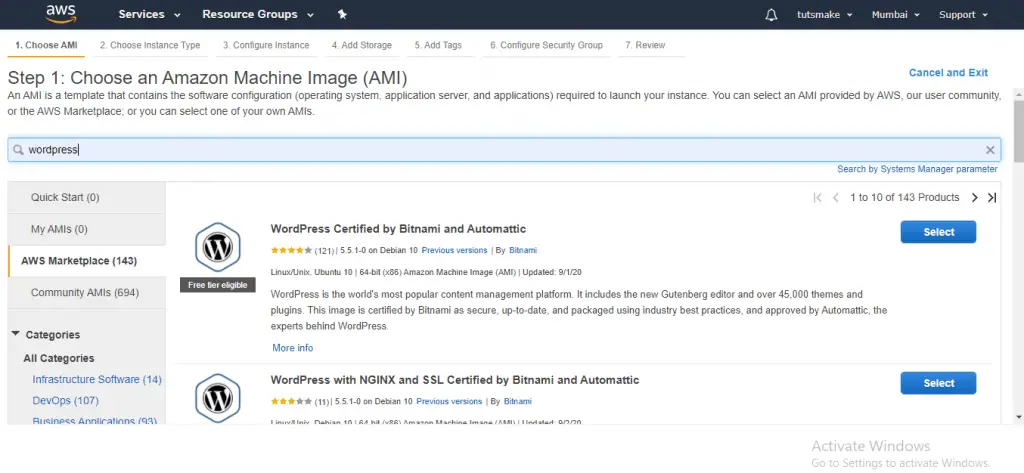
Task: Click the search magnifier icon in AMI search
Action: [x=18, y=150]
